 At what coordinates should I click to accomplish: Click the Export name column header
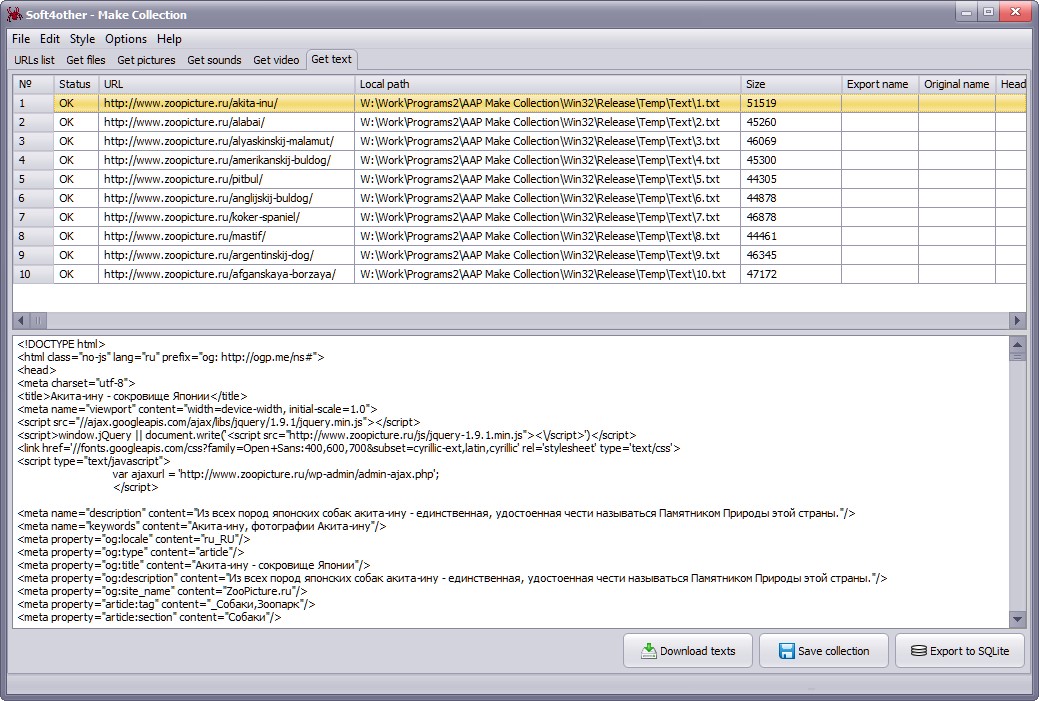click(880, 84)
